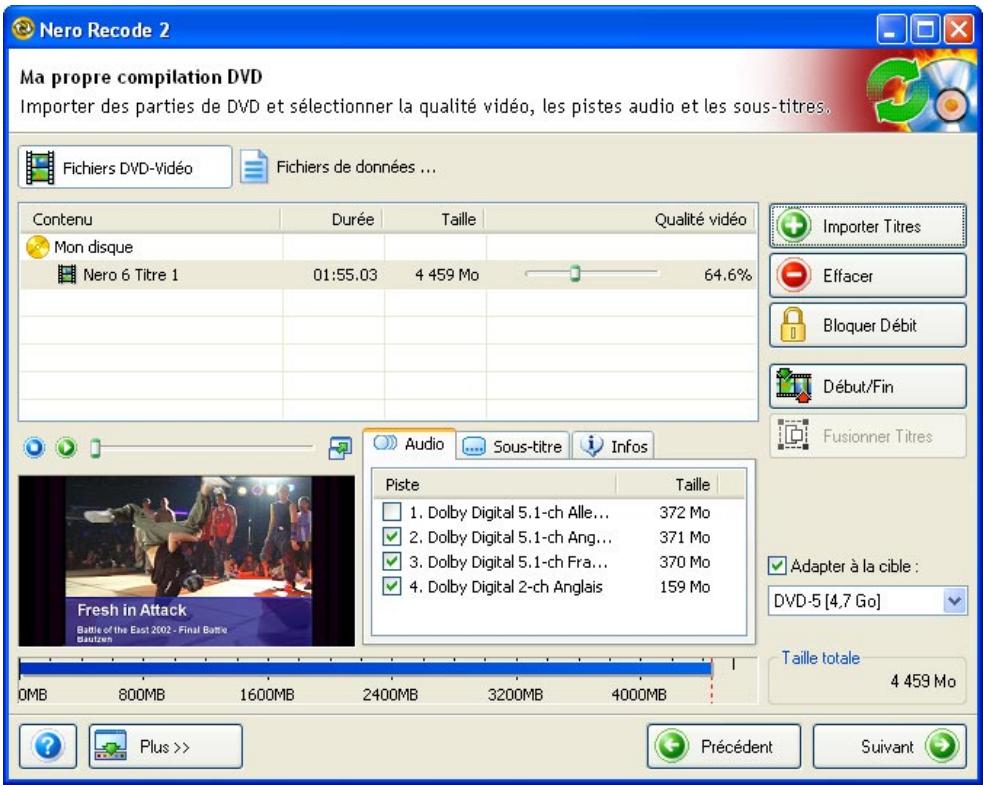Uncheck the Dolby Digital 2-ch Anglais track
This screenshot has width=984, height=787.
pos(392,587)
